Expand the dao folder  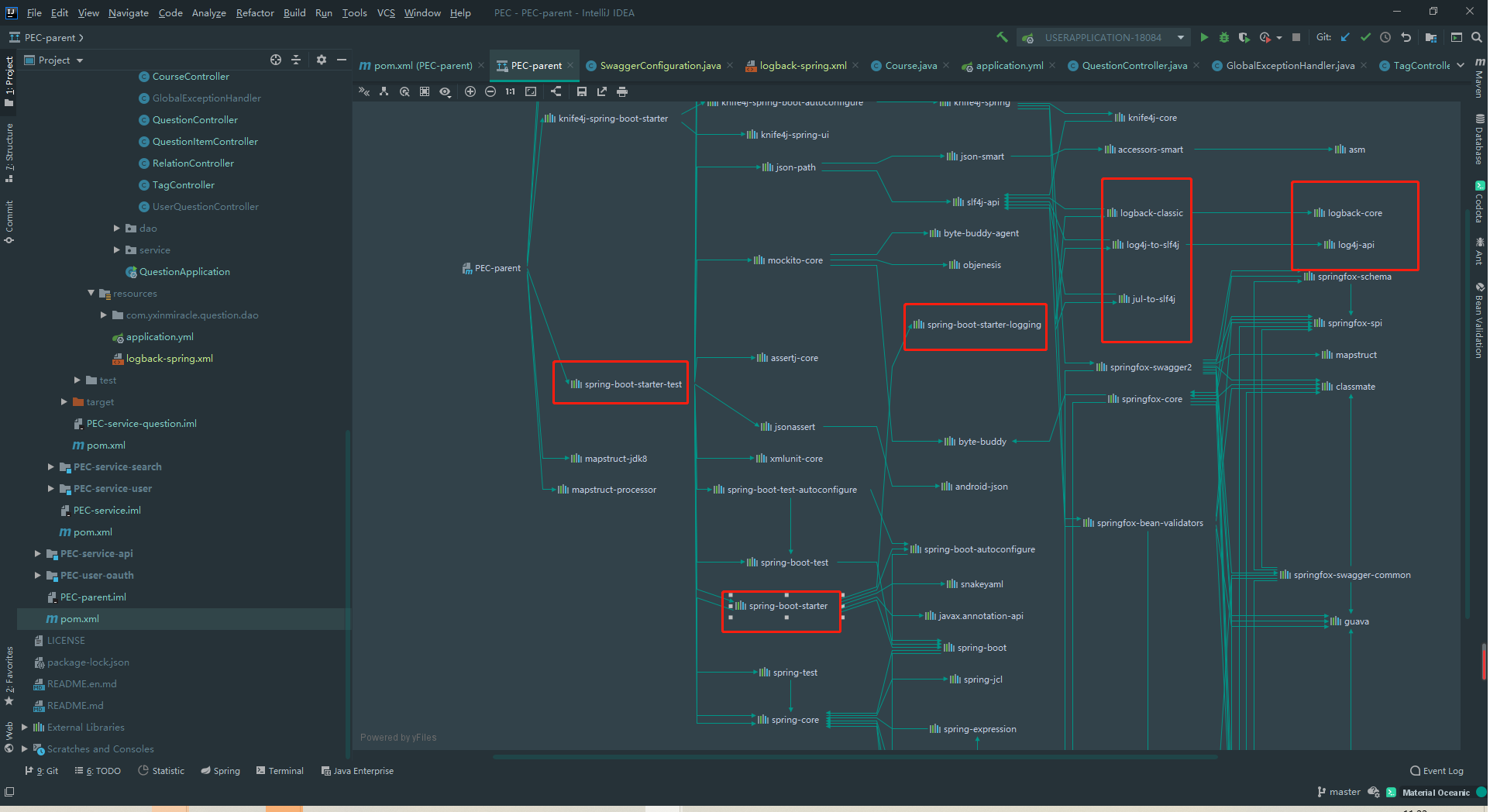[117, 229]
